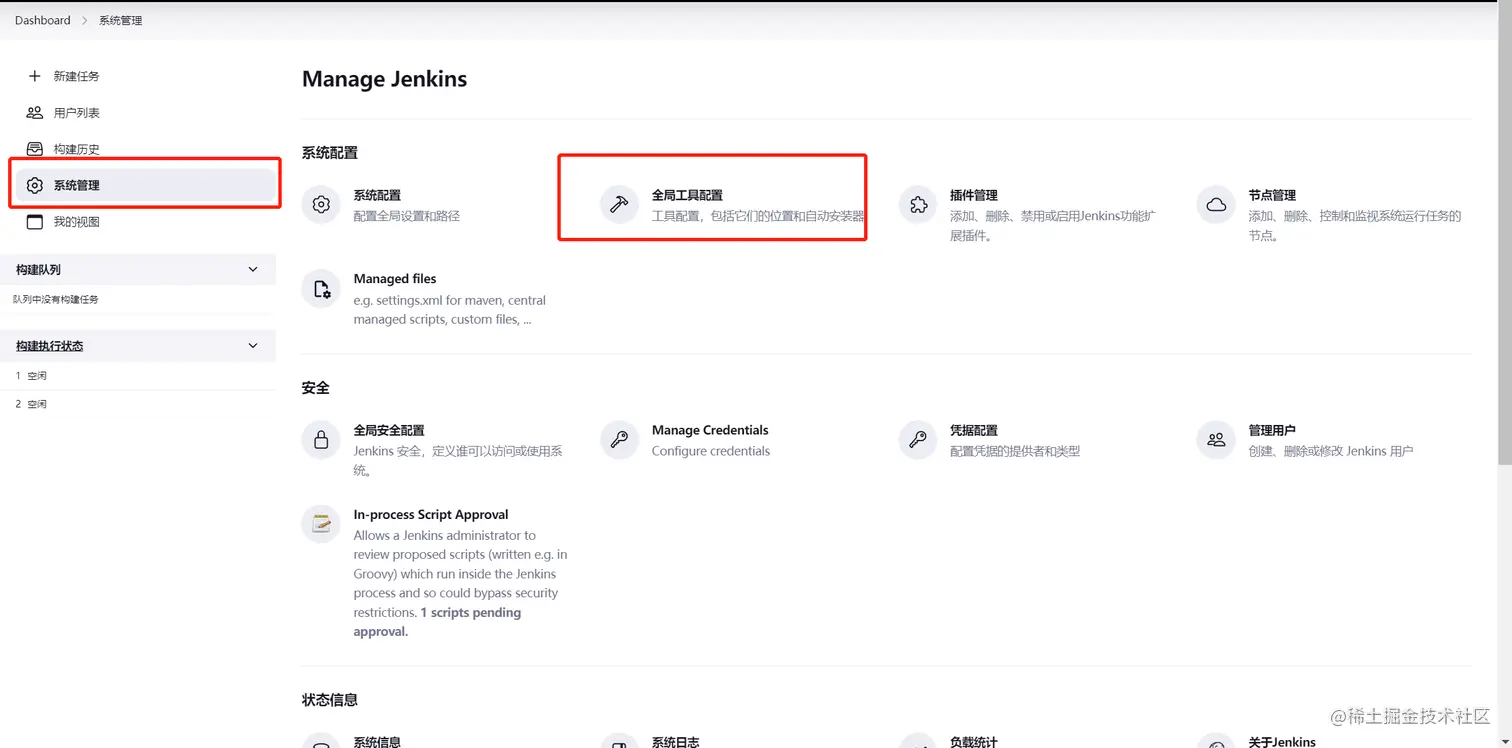This screenshot has height=748, width=1512.
Task: Click the key icon for Manage Credentials
Action: click(619, 440)
